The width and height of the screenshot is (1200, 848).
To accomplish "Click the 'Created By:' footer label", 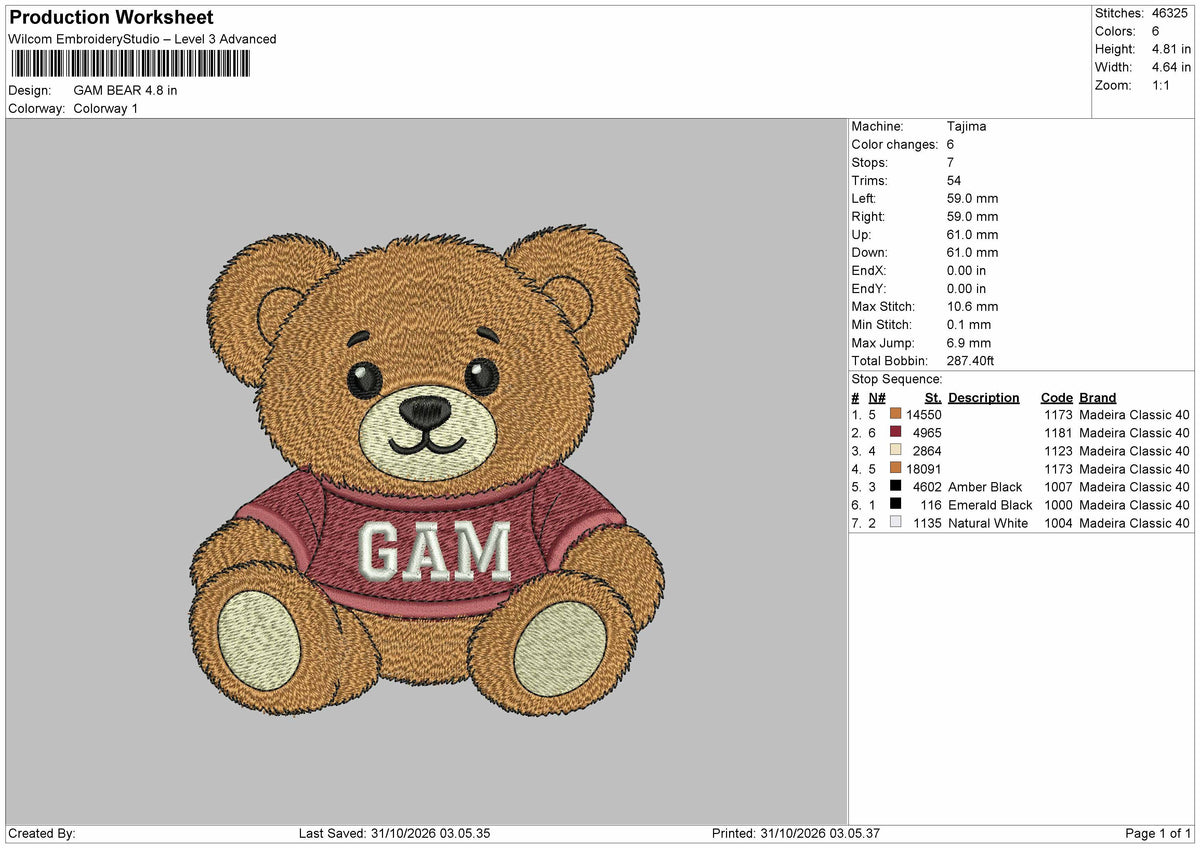I will coord(42,833).
